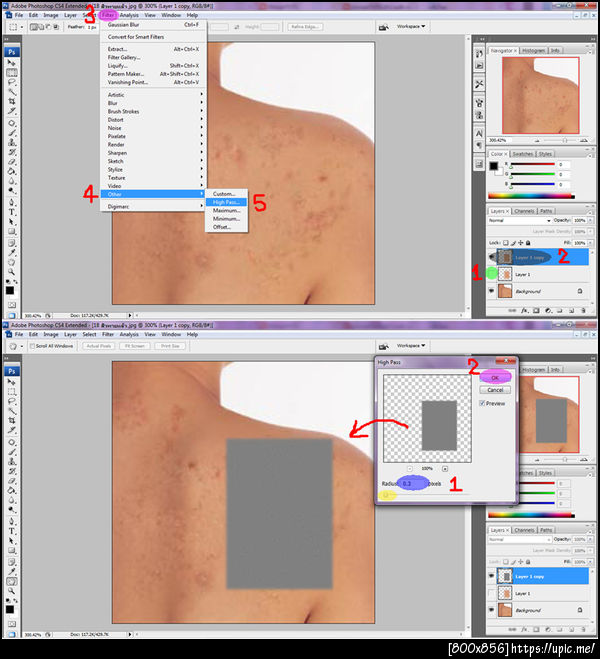This screenshot has height=659, width=600.
Task: Pick the Lasso tool in the upper window's toolbox
Action: [11, 82]
